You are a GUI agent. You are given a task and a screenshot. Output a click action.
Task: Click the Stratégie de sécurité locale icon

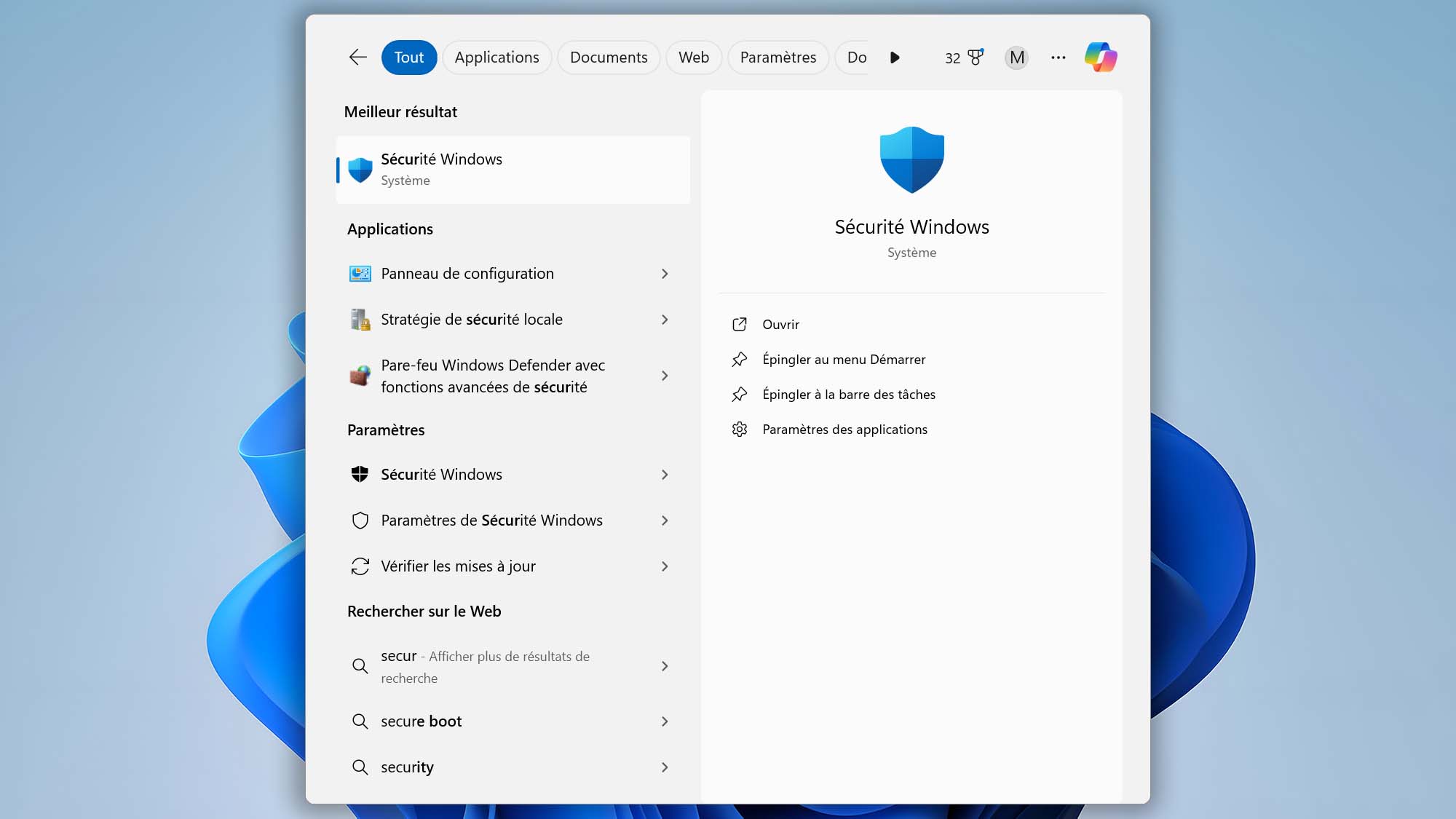pos(360,320)
